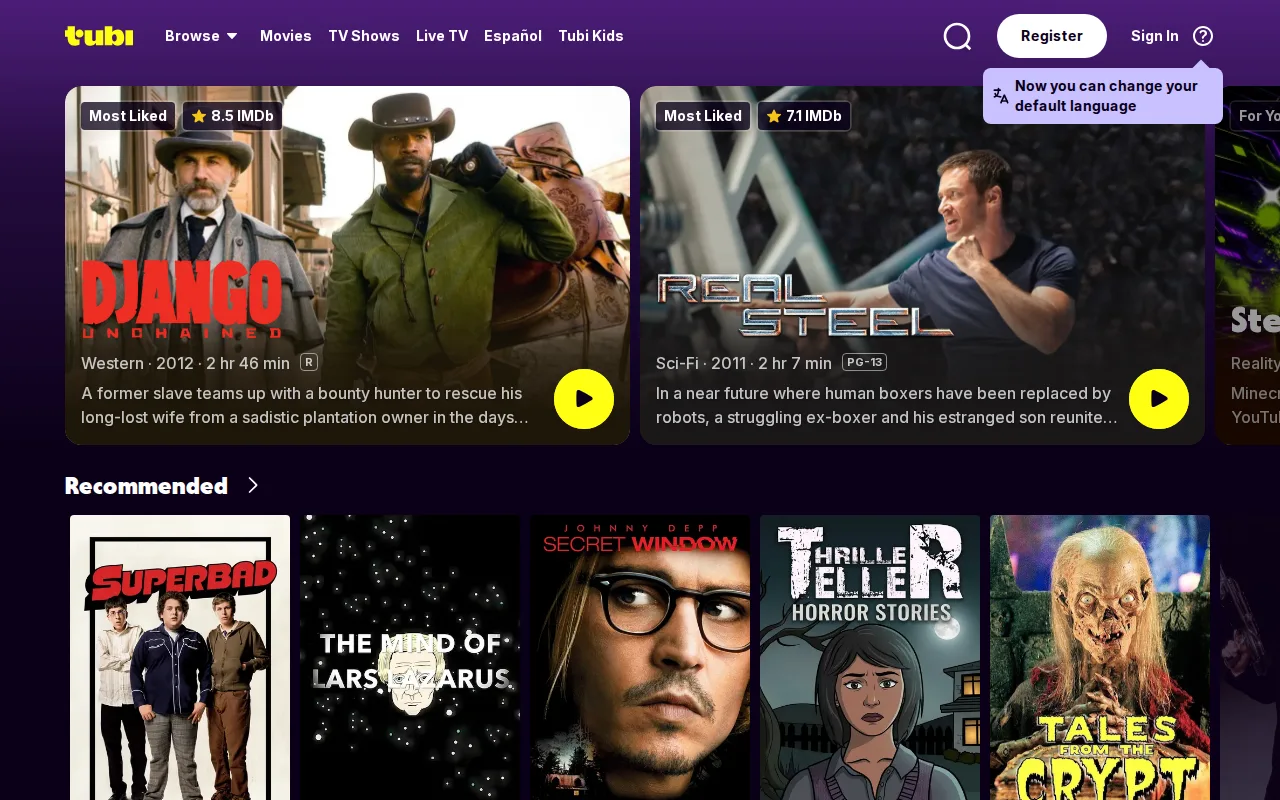Click the 7.1 IMDb rating badge
The height and width of the screenshot is (800, 1280).
pyautogui.click(x=804, y=116)
